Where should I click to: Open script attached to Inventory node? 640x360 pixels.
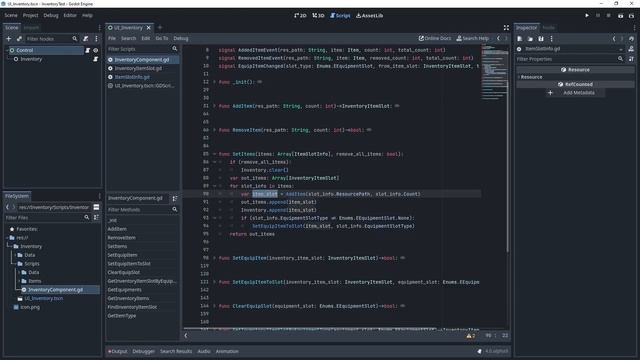pos(95,59)
